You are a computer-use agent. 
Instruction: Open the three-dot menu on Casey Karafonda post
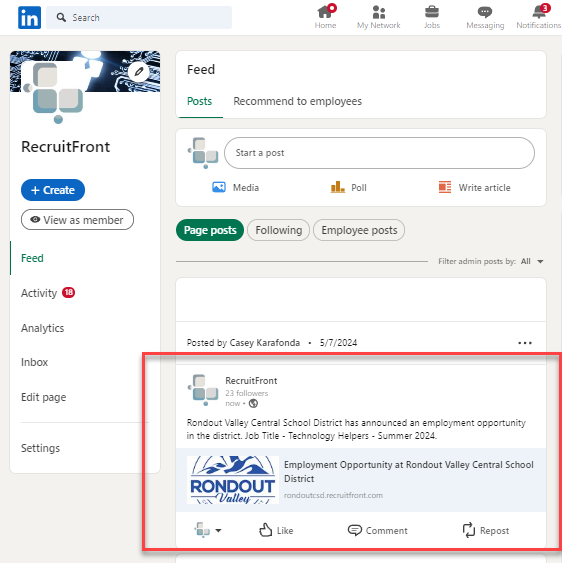(525, 343)
